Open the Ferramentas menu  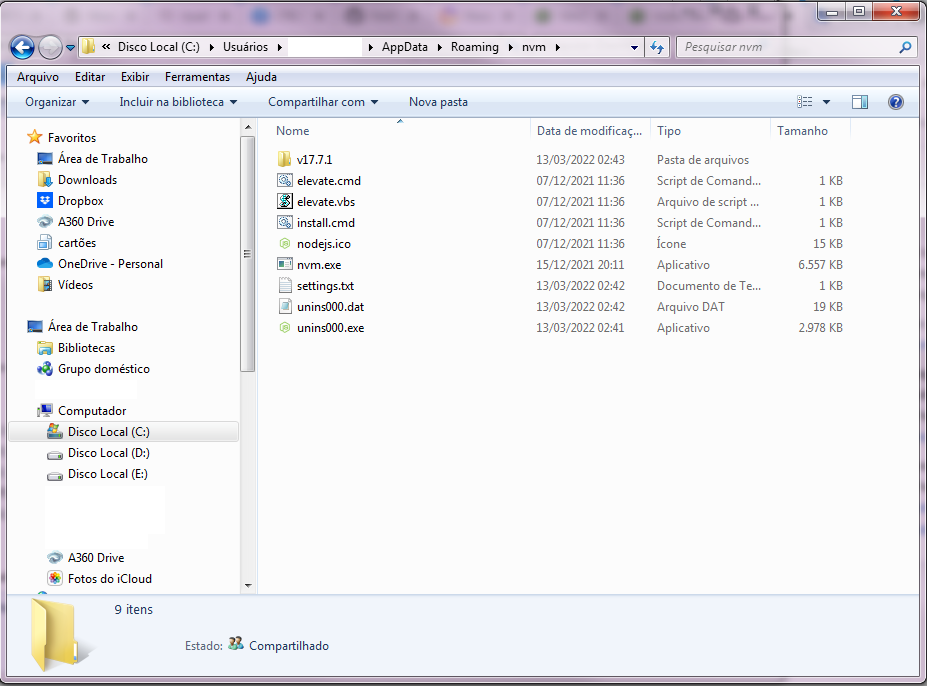[x=197, y=76]
